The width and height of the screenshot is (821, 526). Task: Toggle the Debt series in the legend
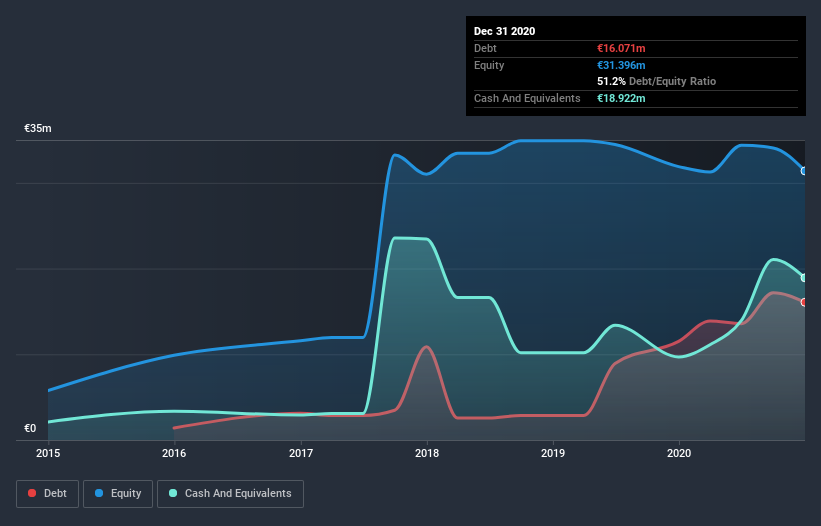pos(47,494)
